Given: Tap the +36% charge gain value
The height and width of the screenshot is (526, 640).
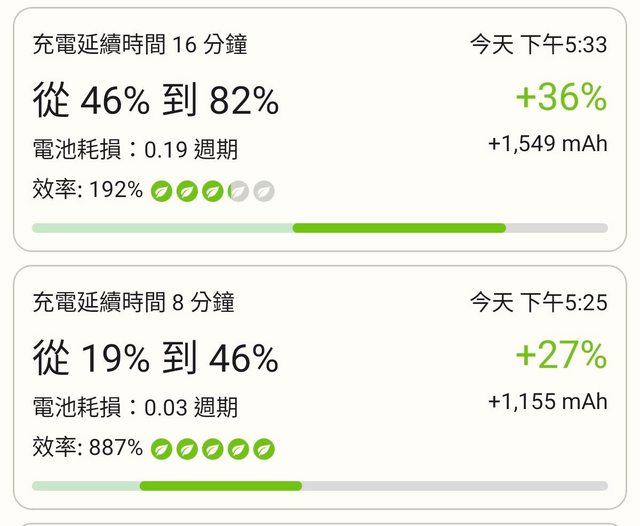Looking at the screenshot, I should [x=561, y=97].
